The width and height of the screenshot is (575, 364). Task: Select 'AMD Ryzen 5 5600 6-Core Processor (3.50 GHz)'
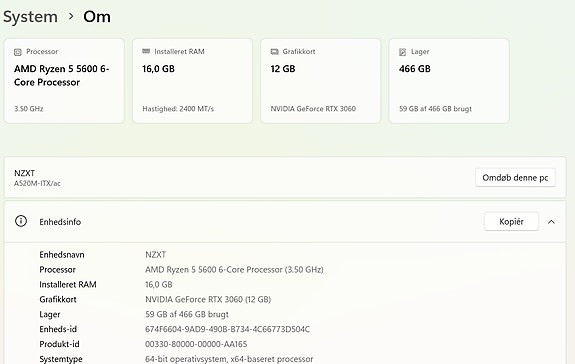234,270
